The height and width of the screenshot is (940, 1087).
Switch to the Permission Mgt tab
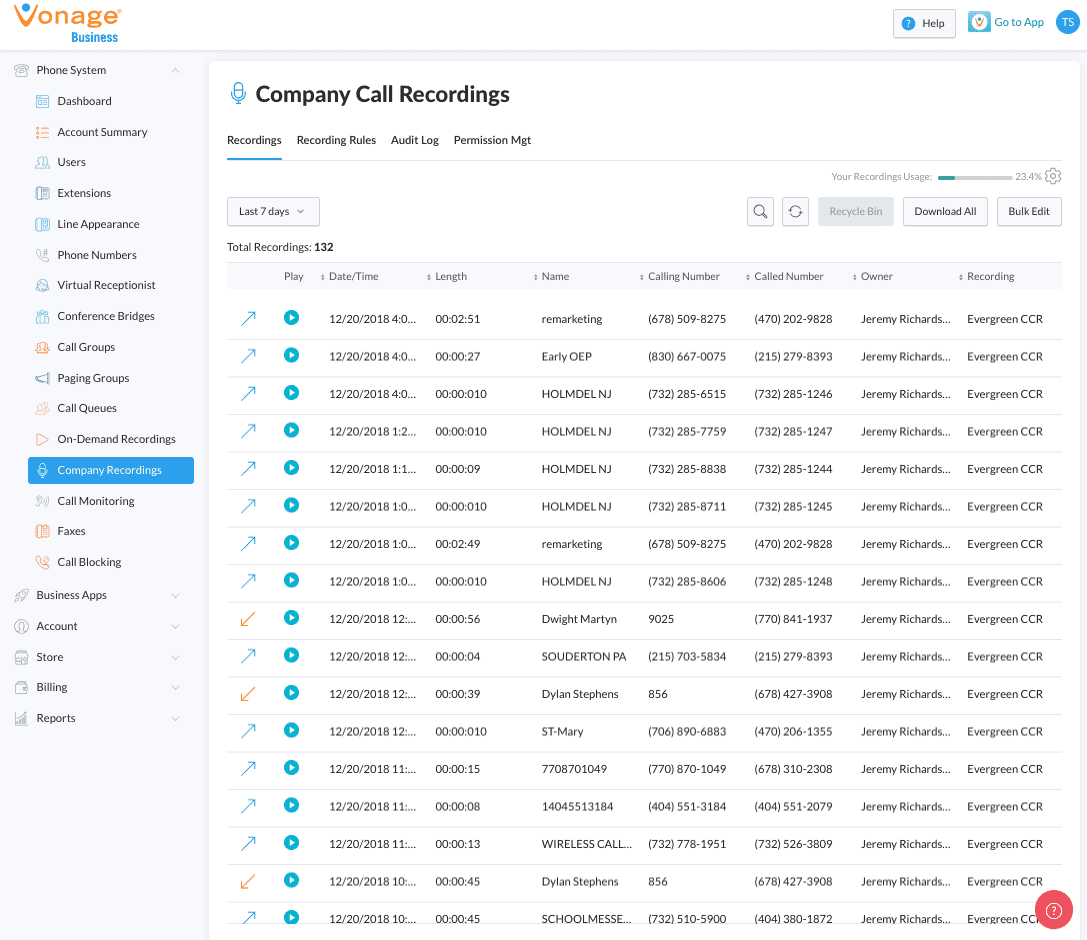click(492, 140)
